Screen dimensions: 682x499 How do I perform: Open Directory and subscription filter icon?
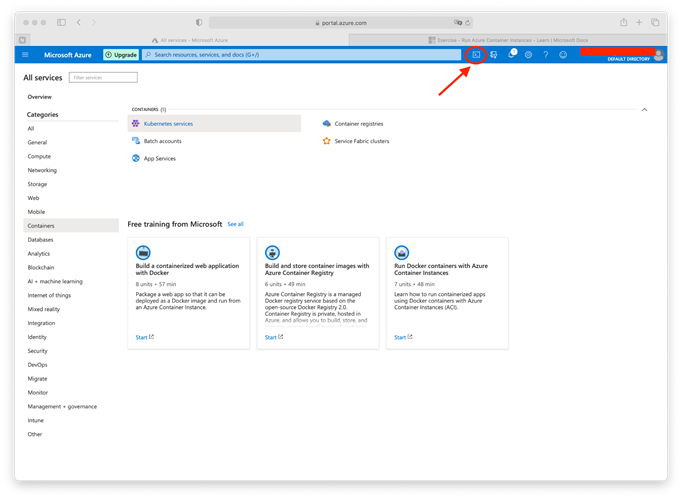[494, 55]
